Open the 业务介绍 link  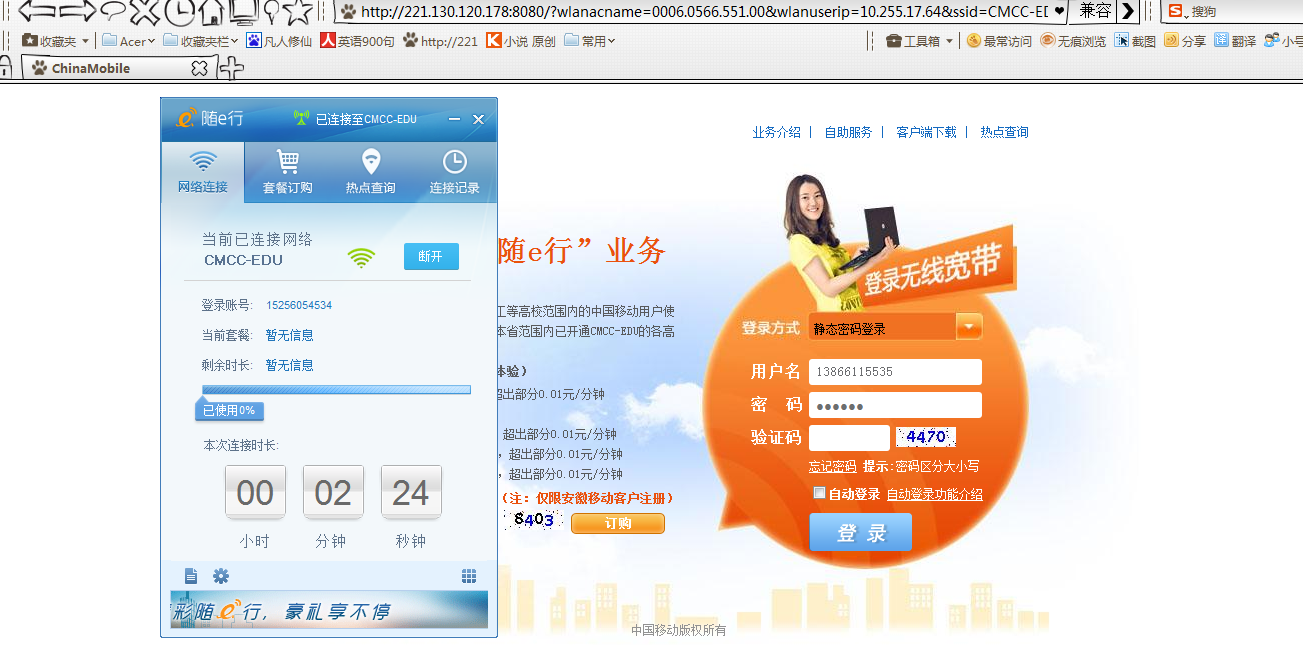[777, 132]
